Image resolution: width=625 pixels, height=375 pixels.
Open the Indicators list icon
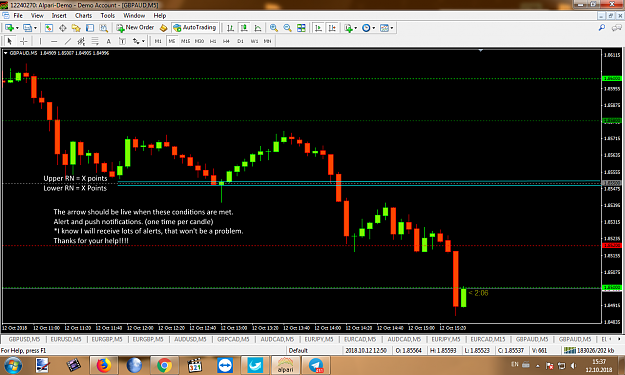[x=348, y=28]
